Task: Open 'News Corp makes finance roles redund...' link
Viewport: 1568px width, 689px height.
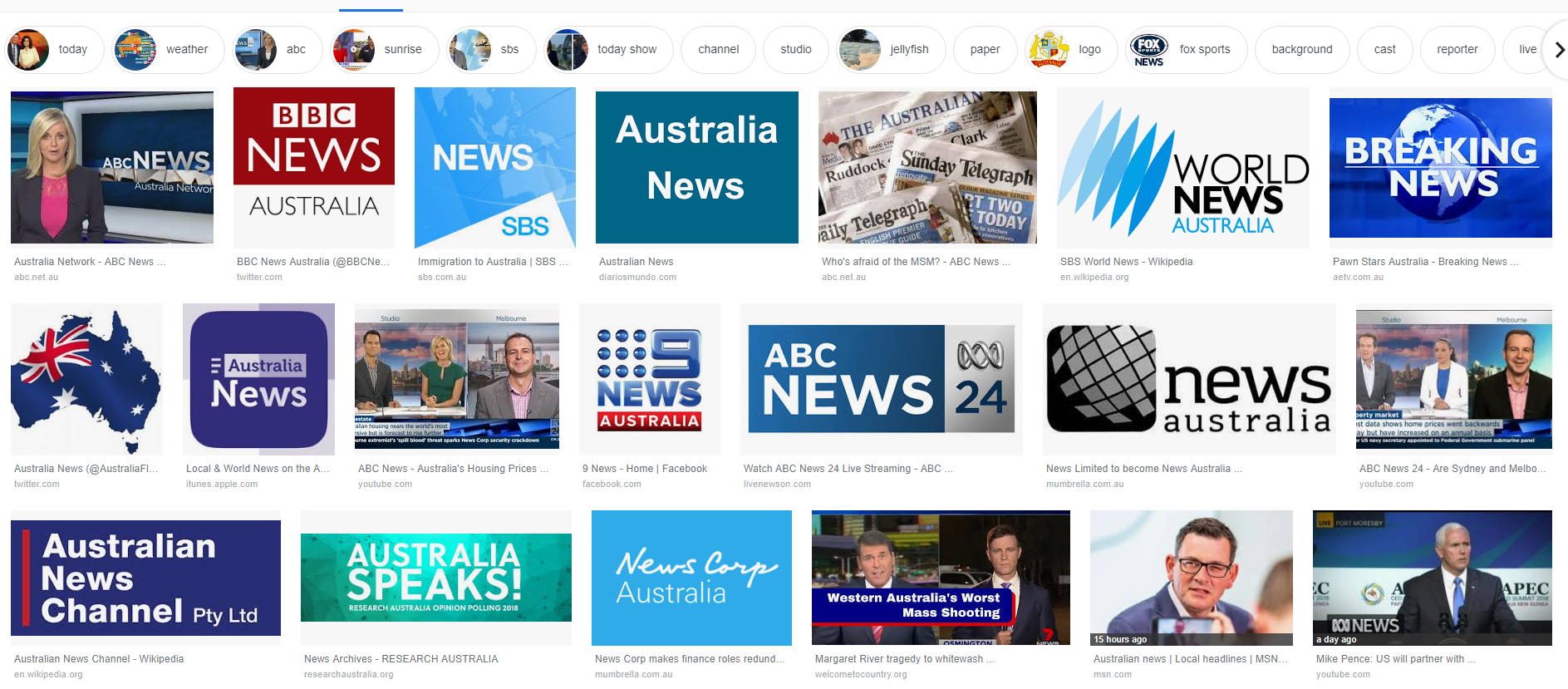Action: [690, 659]
